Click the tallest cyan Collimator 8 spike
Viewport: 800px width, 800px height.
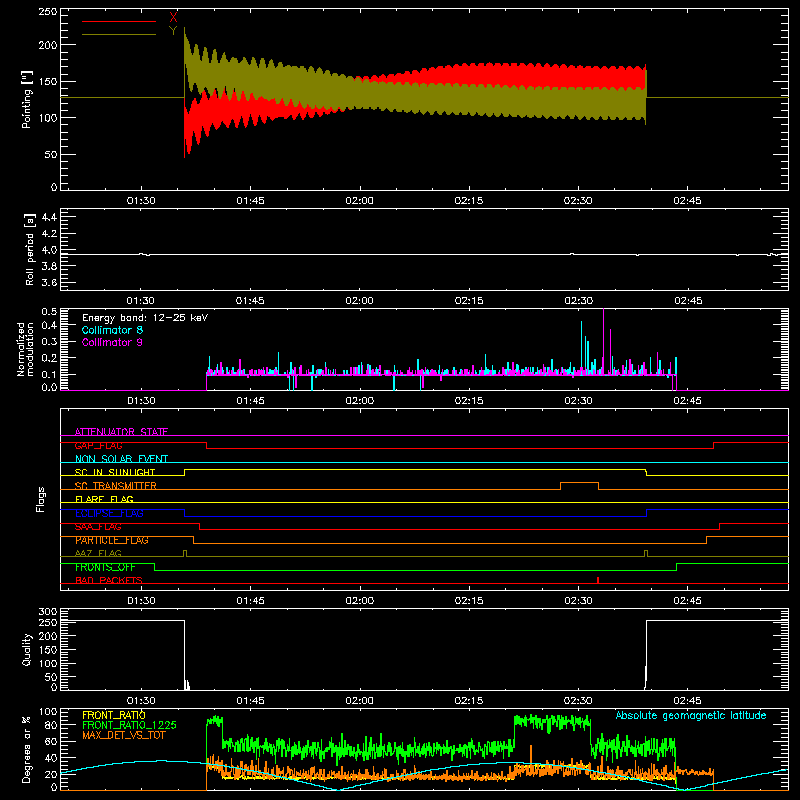tap(581, 347)
